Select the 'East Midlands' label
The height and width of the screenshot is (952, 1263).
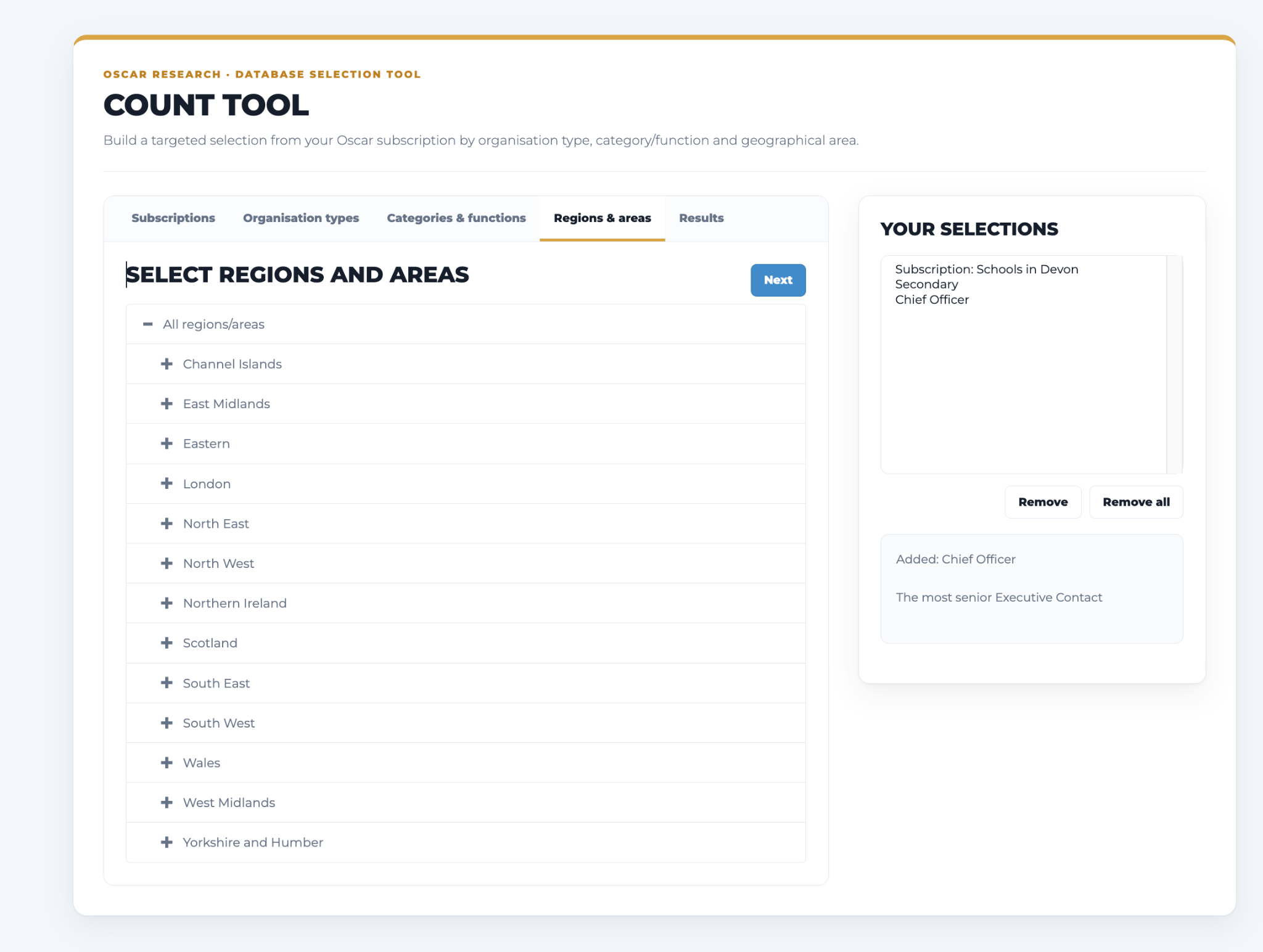click(x=226, y=404)
